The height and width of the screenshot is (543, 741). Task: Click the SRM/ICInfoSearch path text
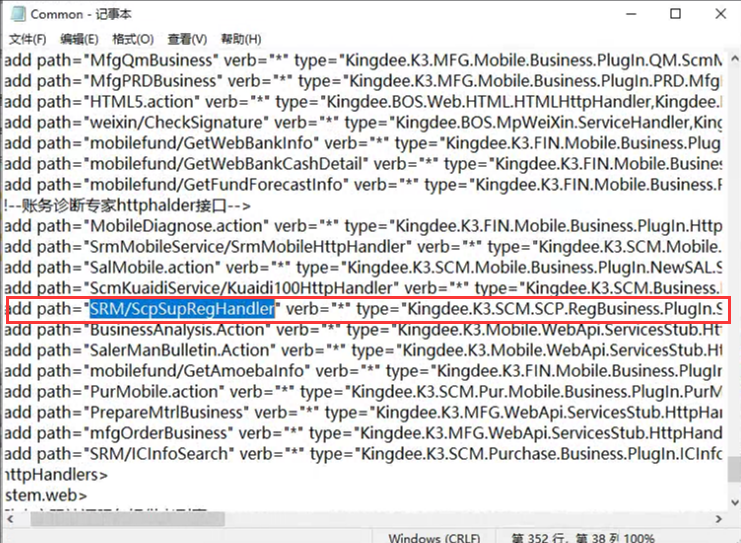coord(159,454)
